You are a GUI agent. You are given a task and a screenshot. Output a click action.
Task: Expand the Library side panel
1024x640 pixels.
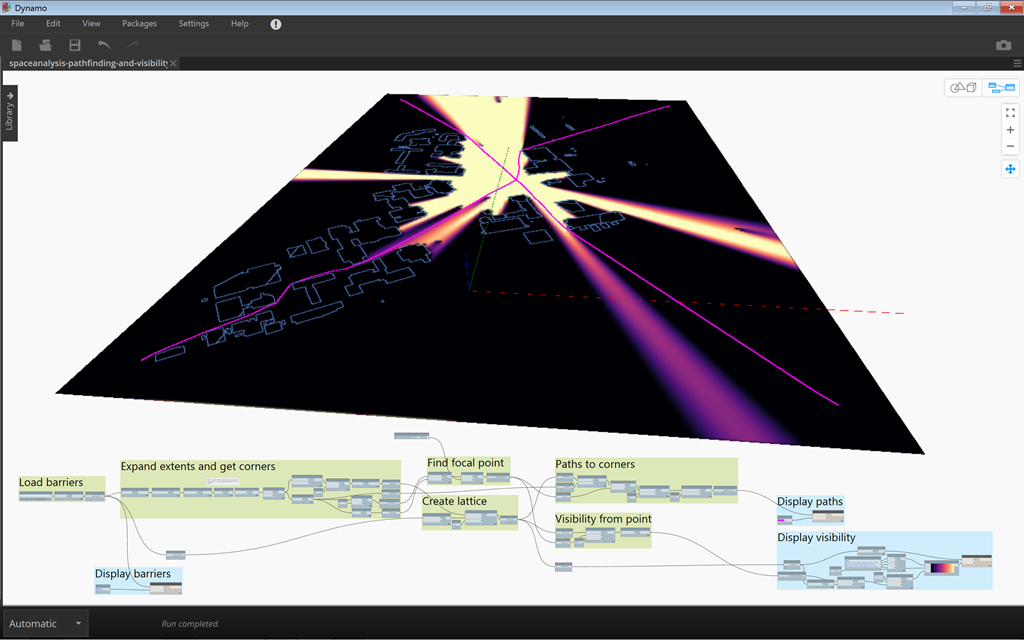point(10,112)
